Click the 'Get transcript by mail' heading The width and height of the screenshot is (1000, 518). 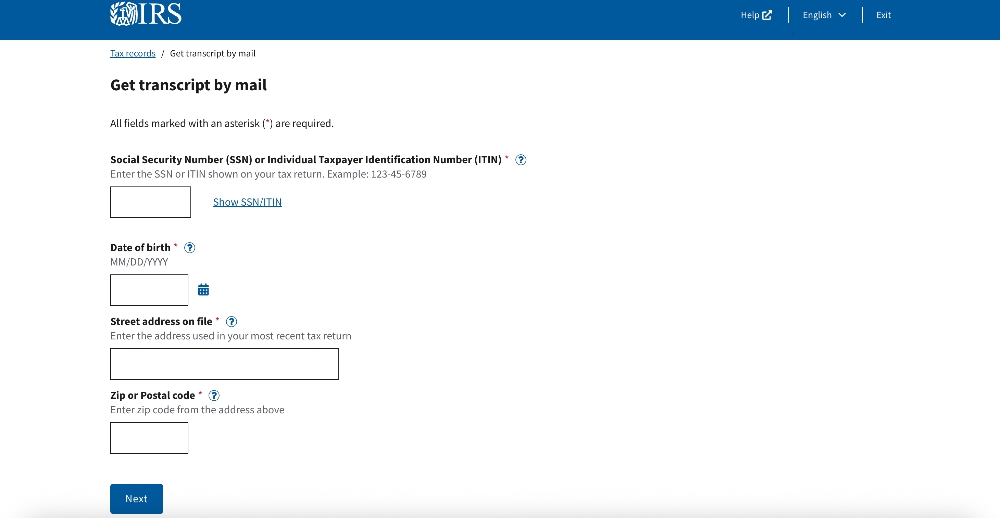click(188, 85)
